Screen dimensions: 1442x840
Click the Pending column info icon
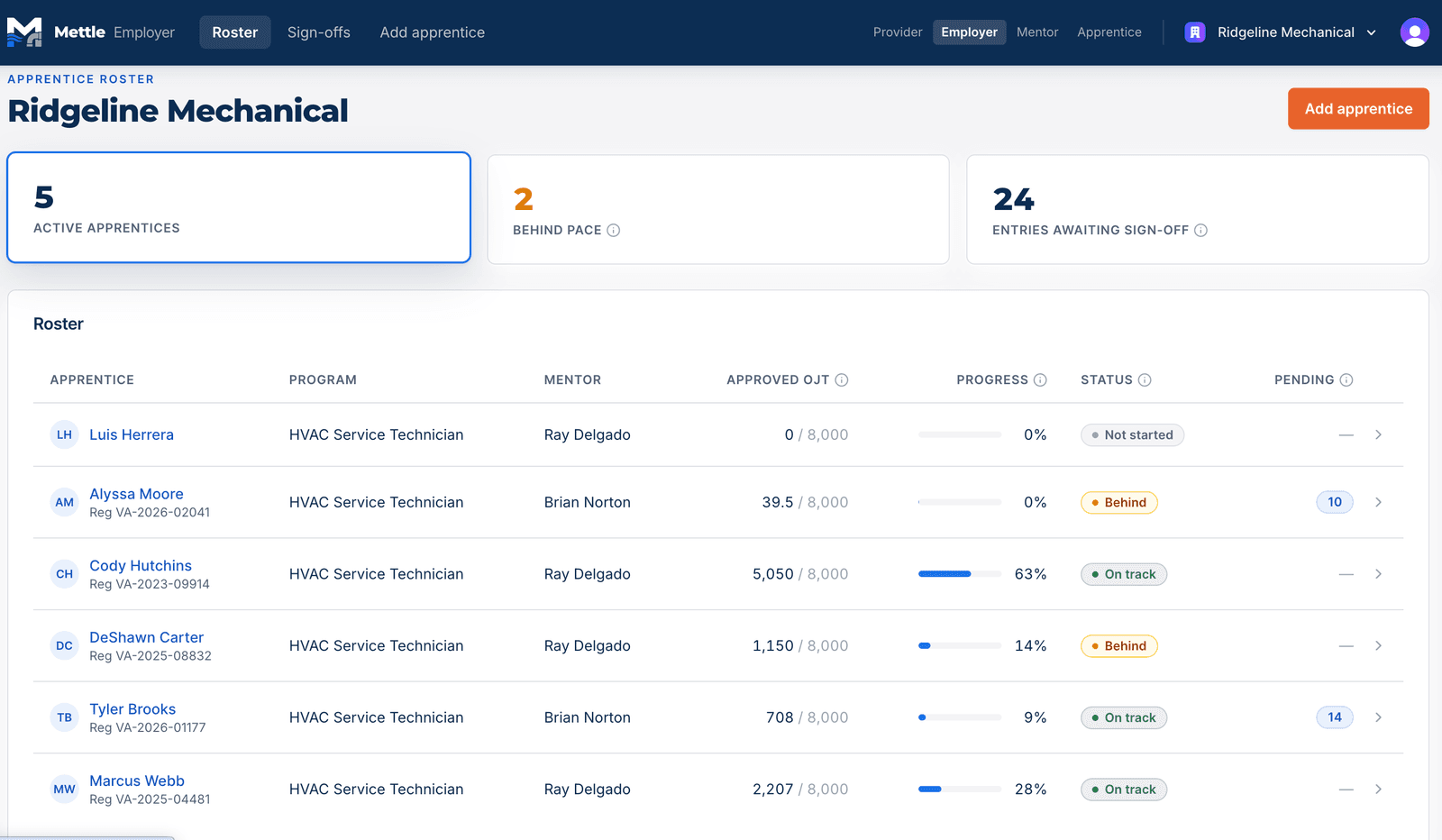tap(1346, 380)
